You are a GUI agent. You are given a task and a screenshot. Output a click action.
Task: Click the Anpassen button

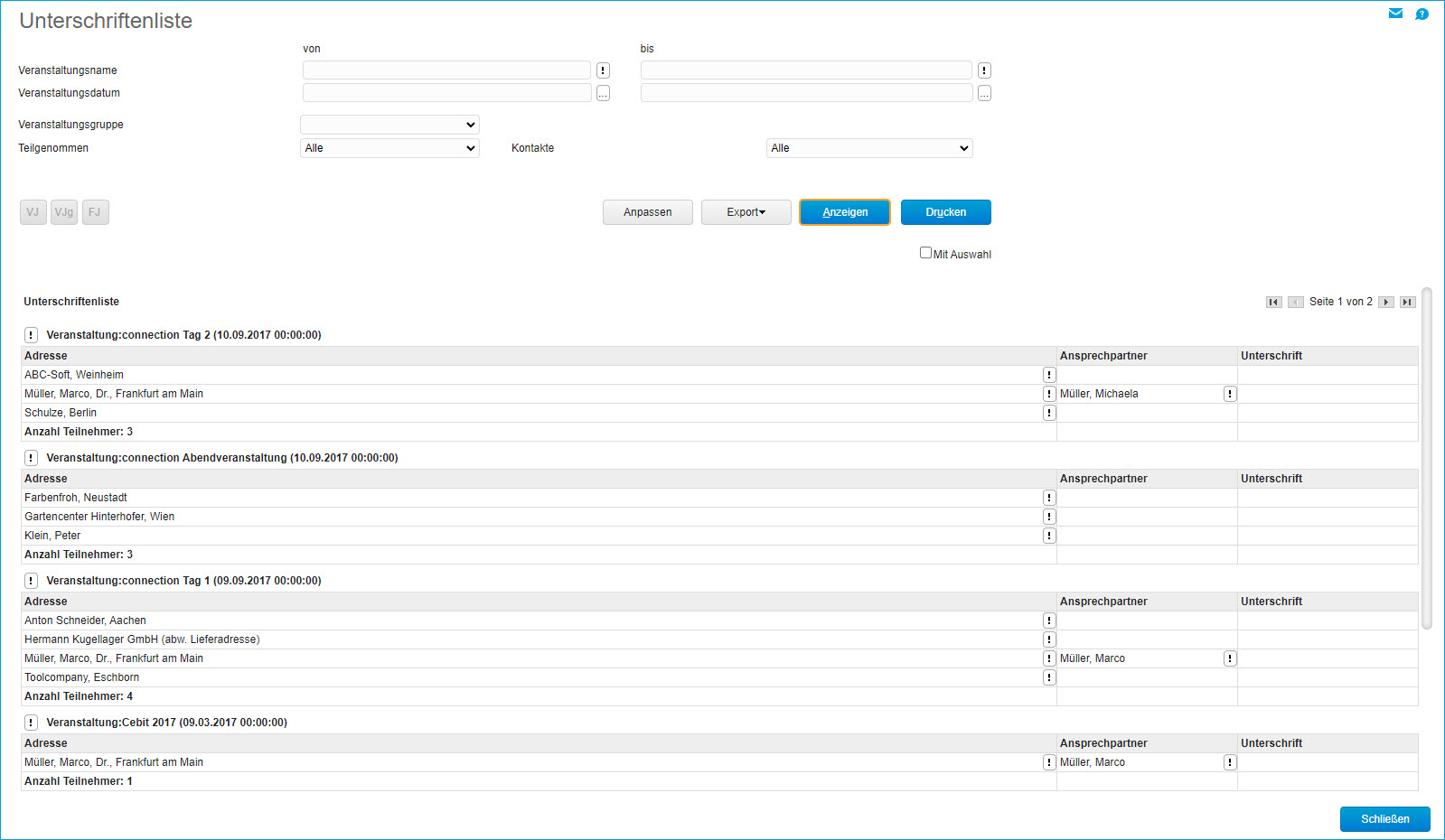[647, 212]
